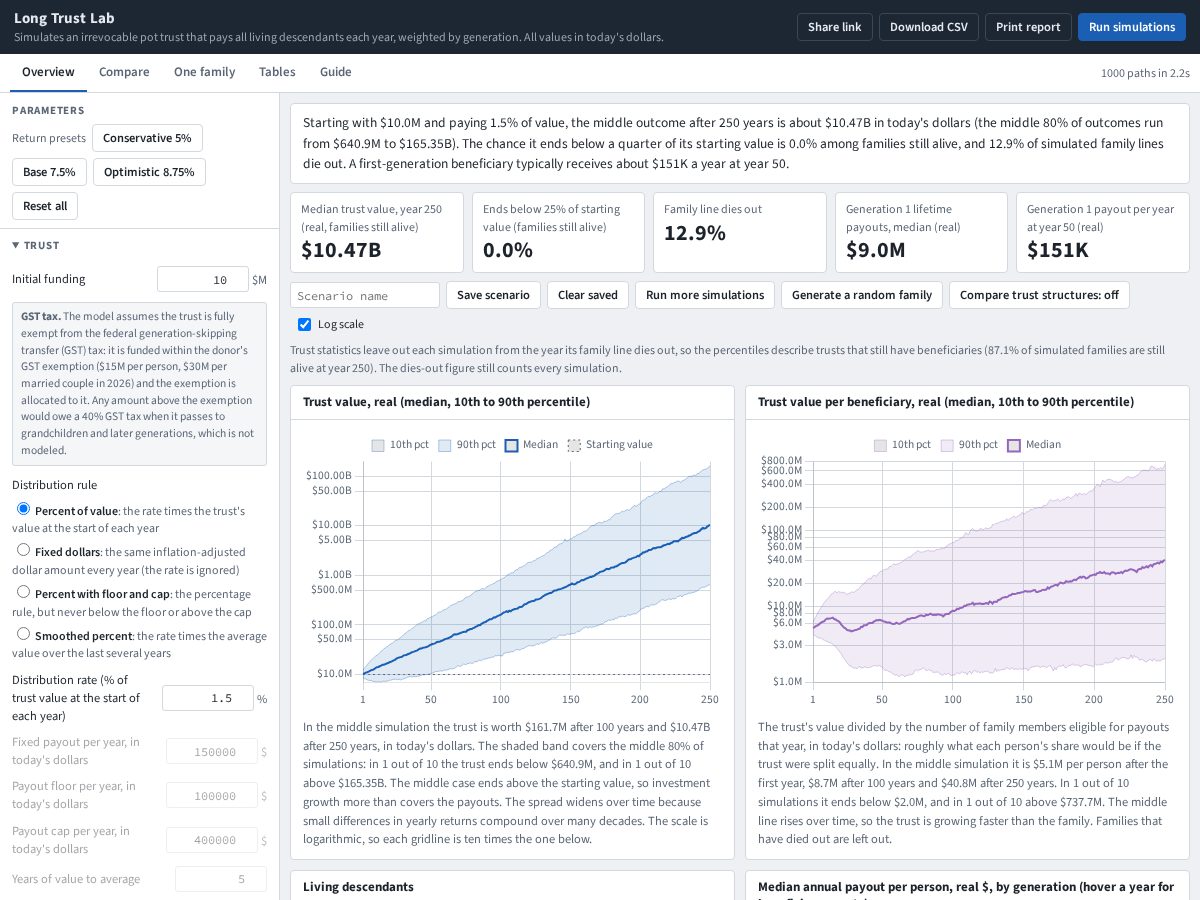This screenshot has width=1200, height=900.
Task: Select Fixed dollars distribution rule
Action: pyautogui.click(x=24, y=550)
